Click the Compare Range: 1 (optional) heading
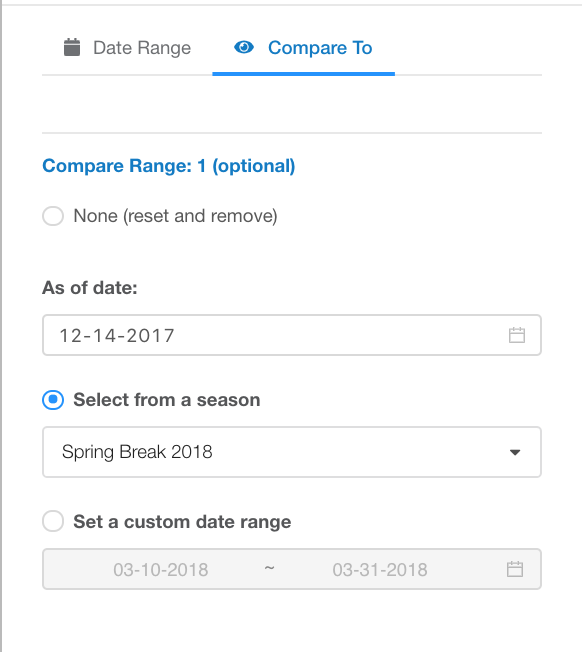Screen dimensions: 582x652 pyautogui.click(x=169, y=166)
